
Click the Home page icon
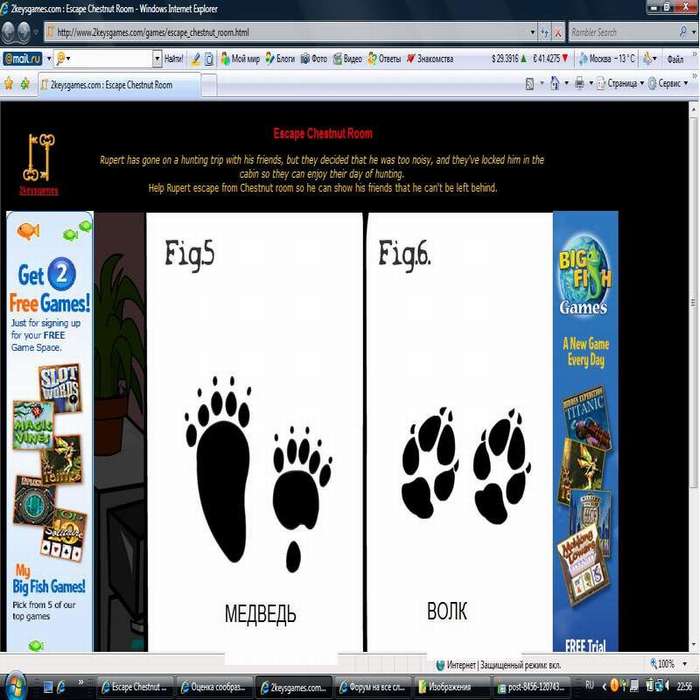click(x=553, y=85)
